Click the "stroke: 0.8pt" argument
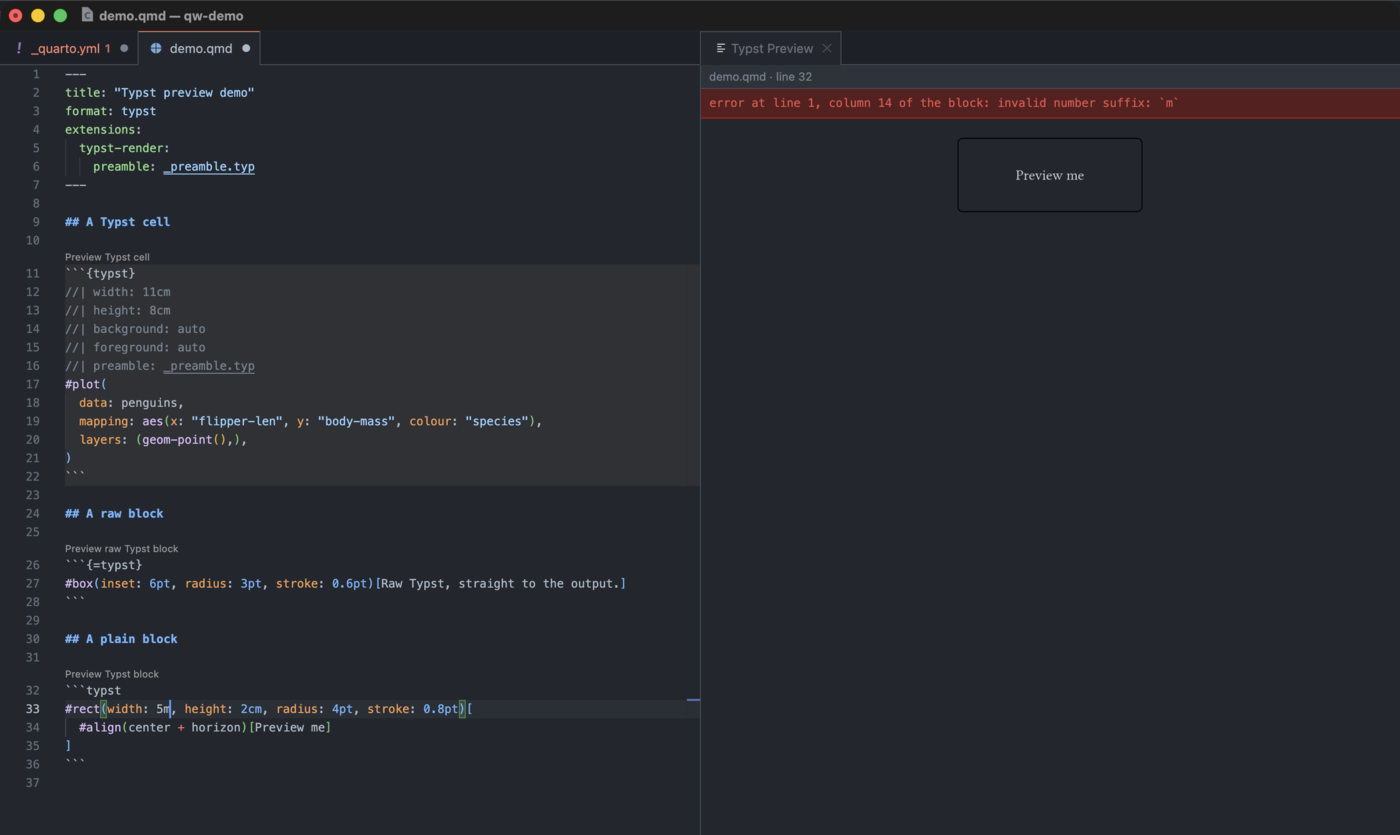The image size is (1400, 835). pos(413,709)
